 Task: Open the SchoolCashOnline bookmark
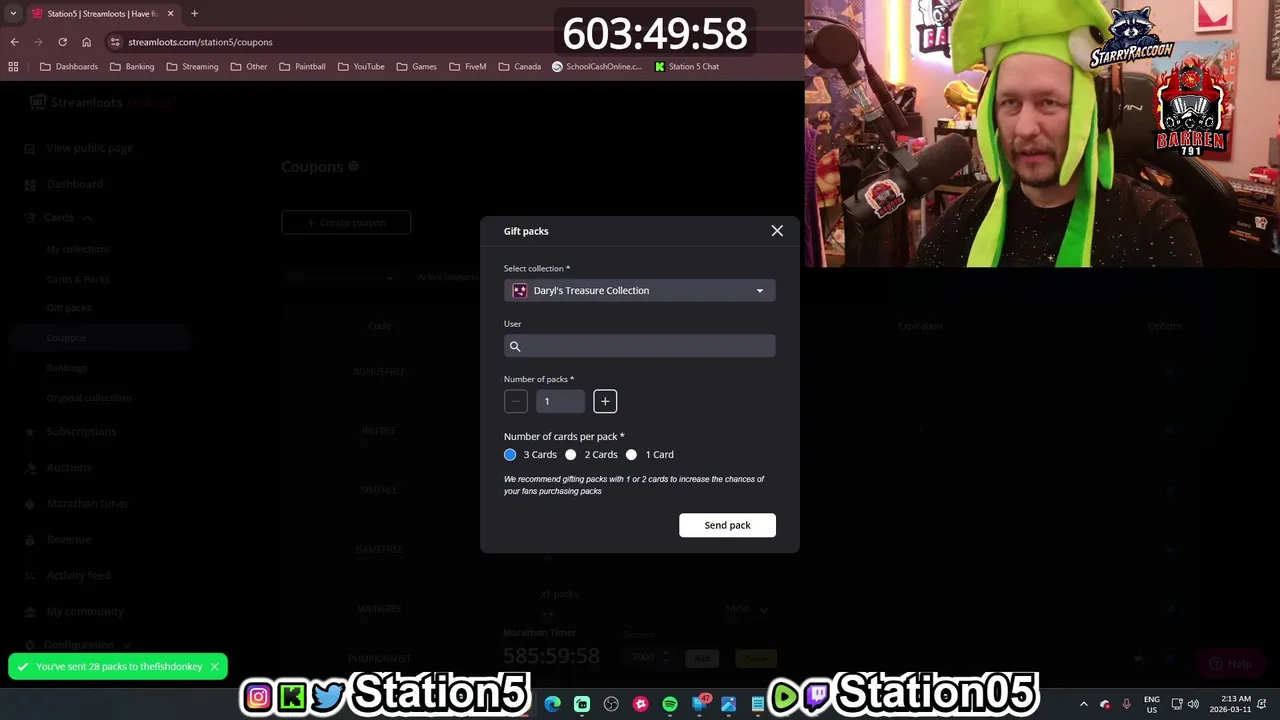(597, 67)
